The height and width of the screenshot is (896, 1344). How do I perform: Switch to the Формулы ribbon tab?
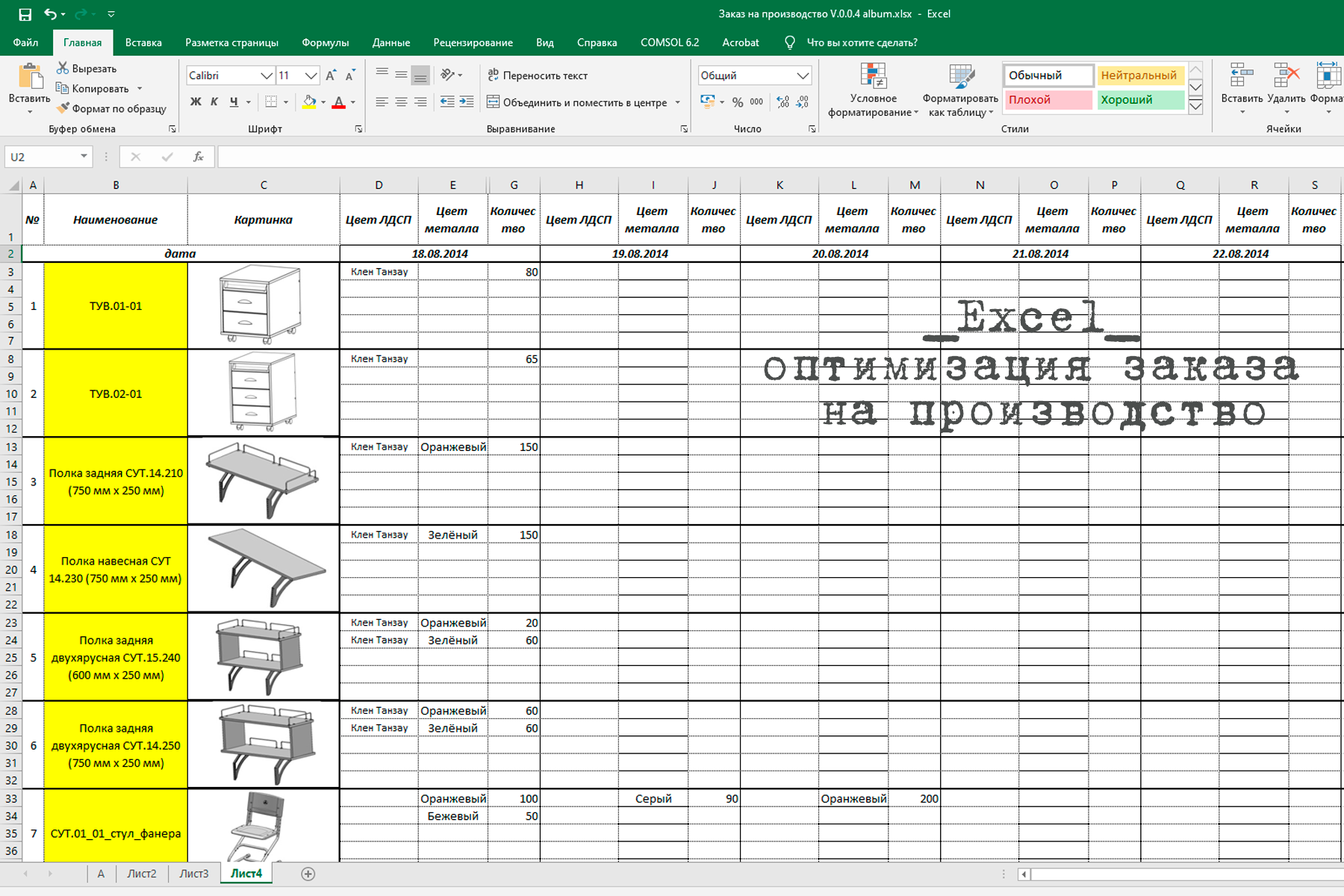coord(324,43)
